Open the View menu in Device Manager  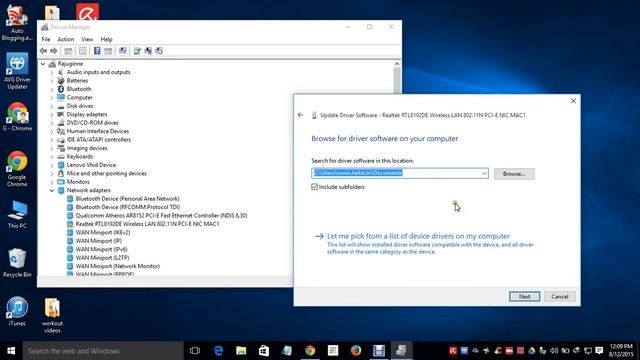87,39
